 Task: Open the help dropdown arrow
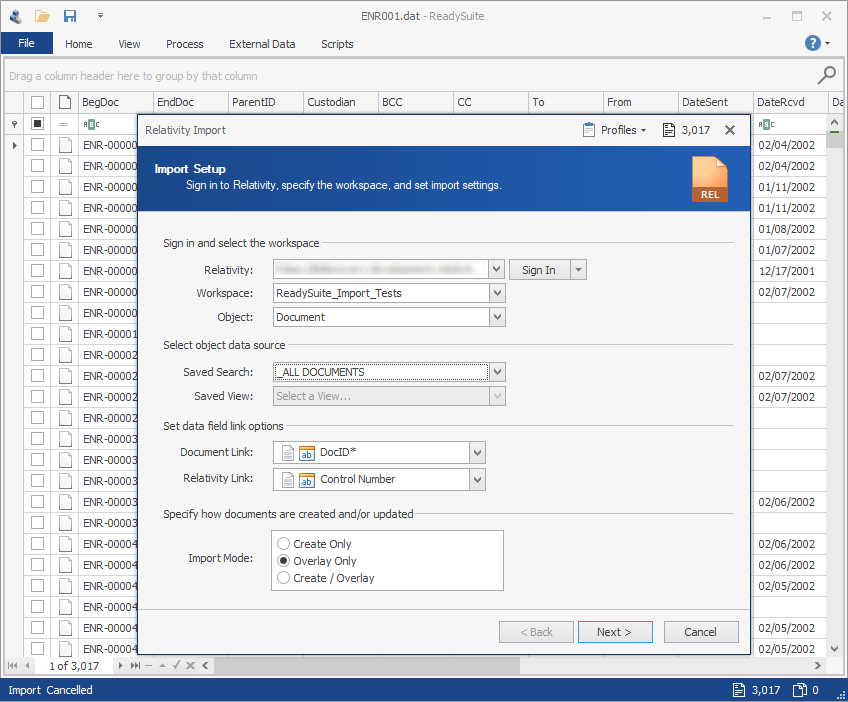[x=827, y=43]
